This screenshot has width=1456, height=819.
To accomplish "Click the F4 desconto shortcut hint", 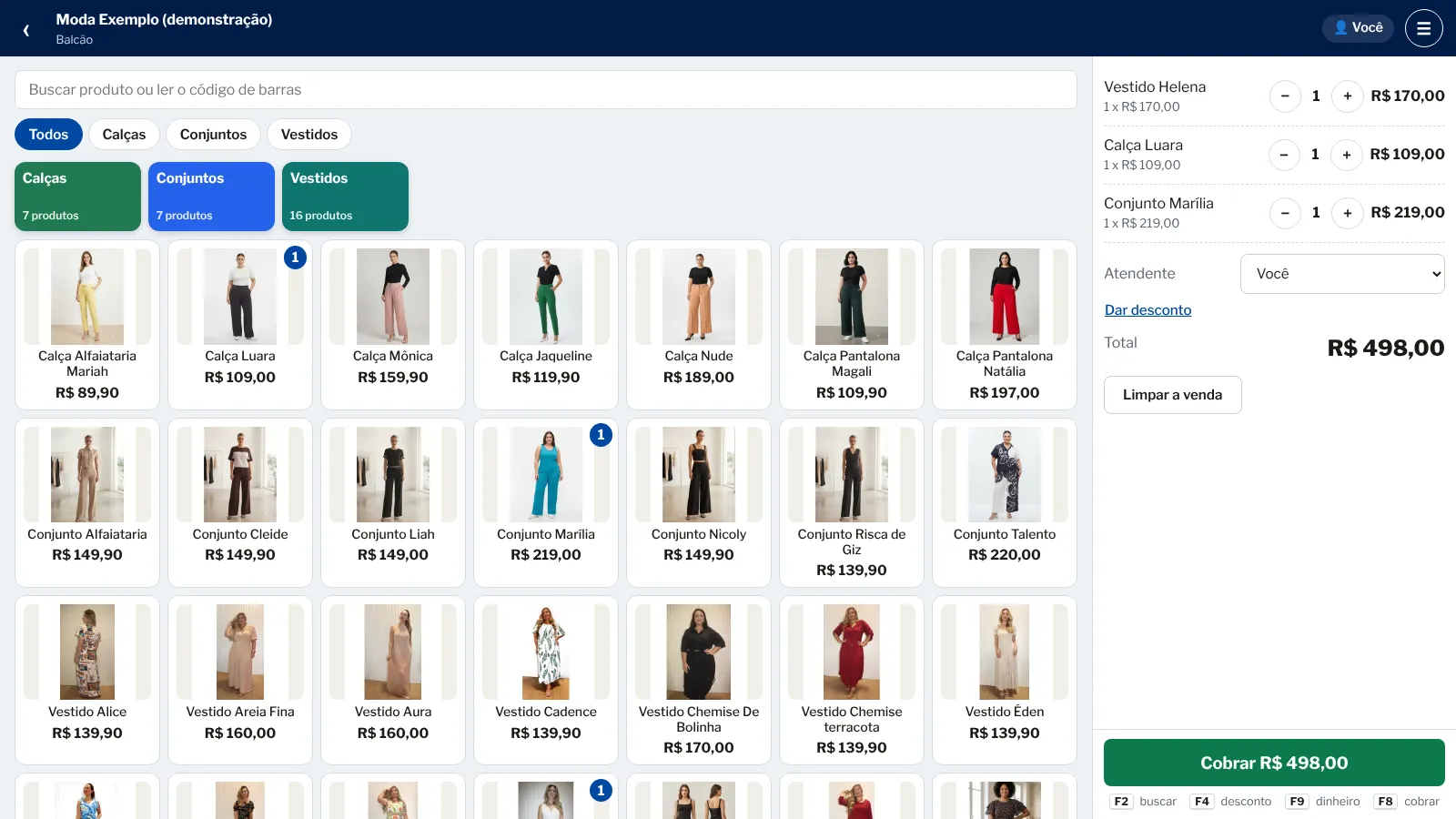I will 1230,802.
